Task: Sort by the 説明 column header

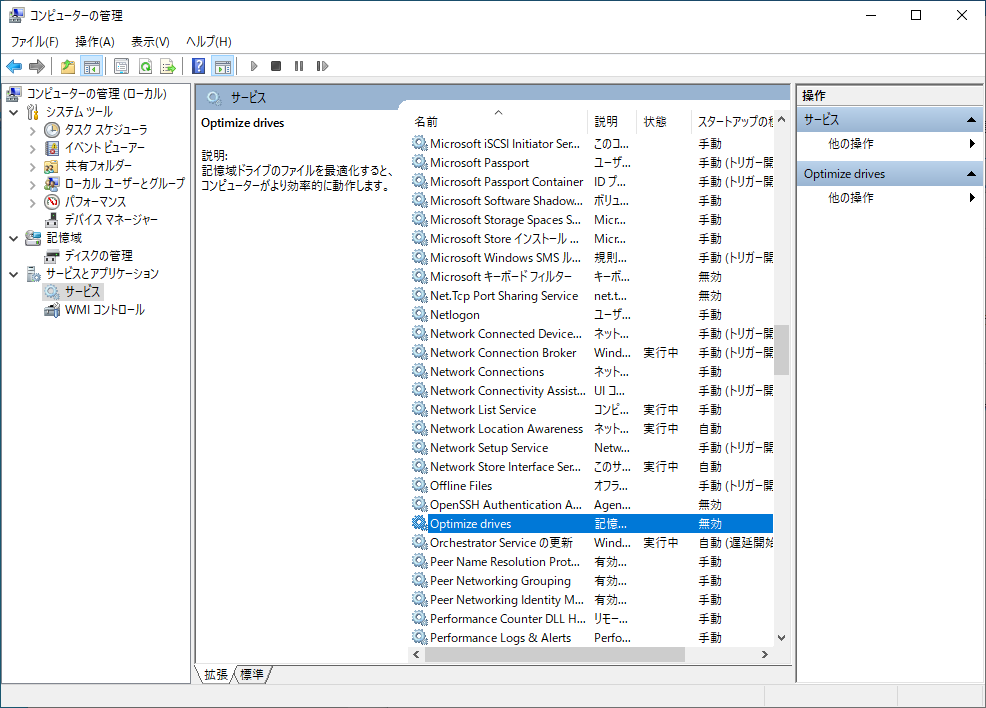Action: point(612,121)
